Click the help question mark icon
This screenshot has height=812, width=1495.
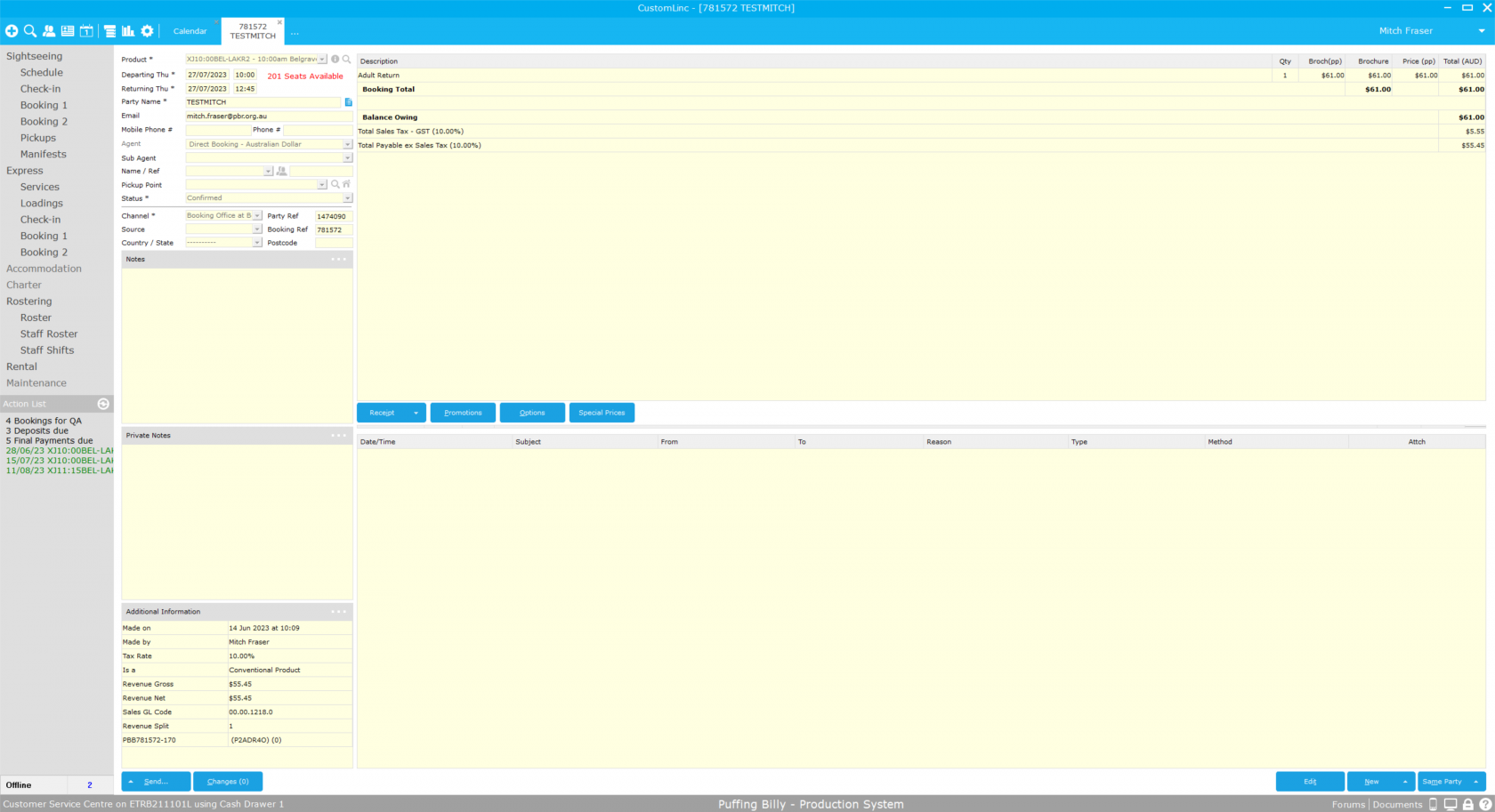pyautogui.click(x=1485, y=804)
